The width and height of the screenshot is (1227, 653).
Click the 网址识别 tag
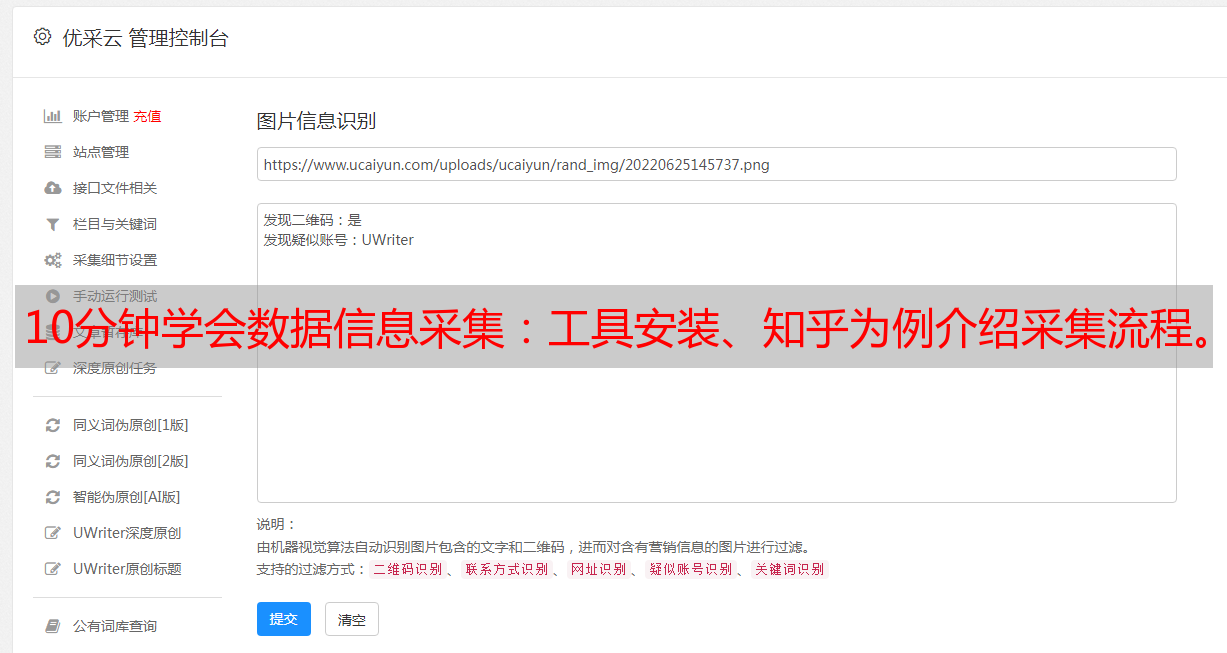click(598, 569)
